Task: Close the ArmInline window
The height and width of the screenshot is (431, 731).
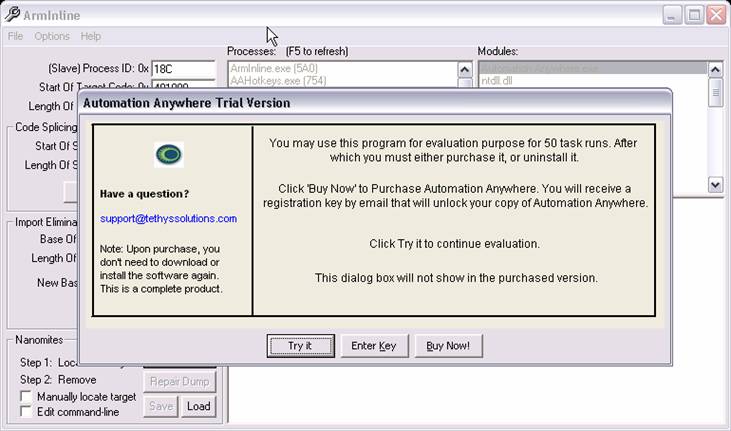Action: tap(716, 15)
